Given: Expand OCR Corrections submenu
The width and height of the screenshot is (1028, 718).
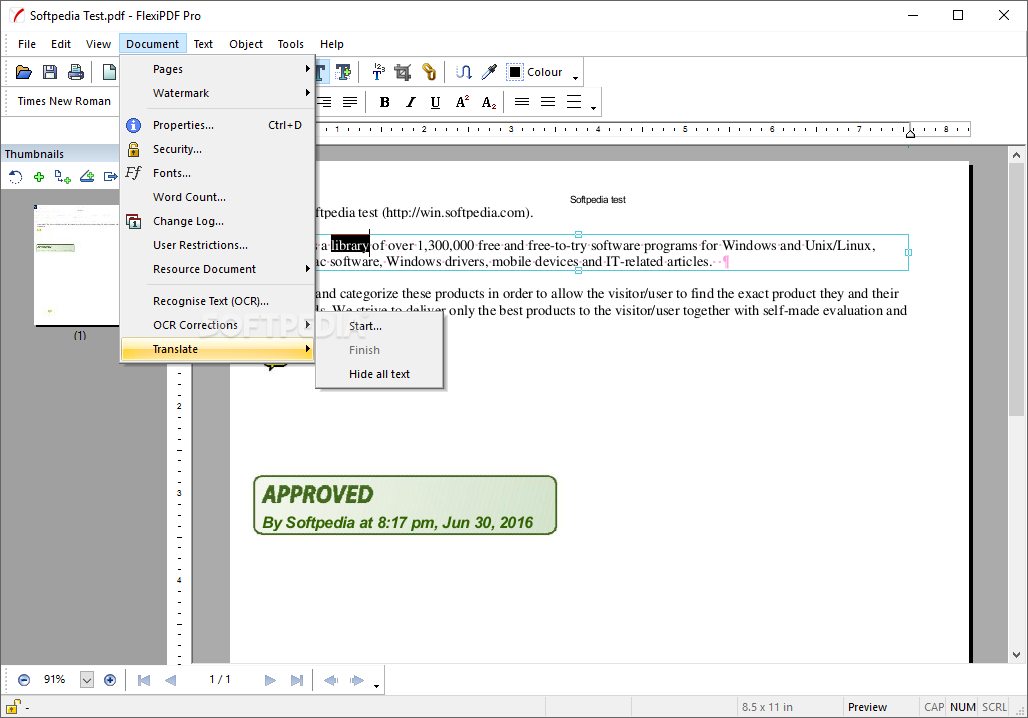Looking at the screenshot, I should click(x=217, y=325).
